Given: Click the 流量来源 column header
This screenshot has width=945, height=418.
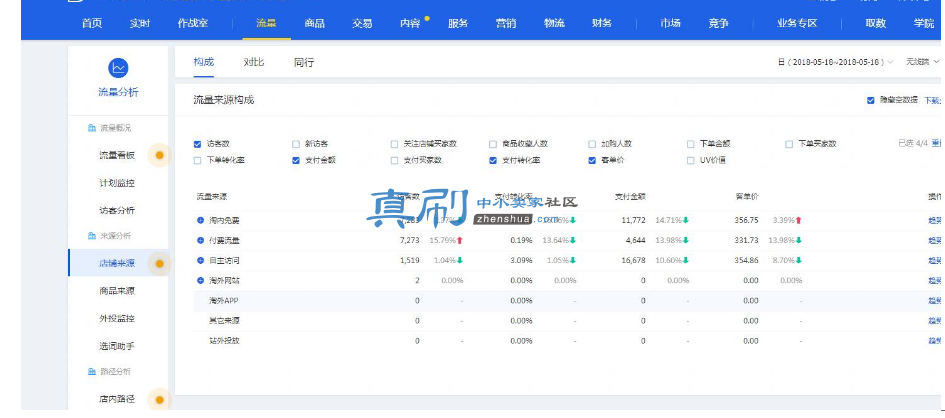Looking at the screenshot, I should (212, 197).
